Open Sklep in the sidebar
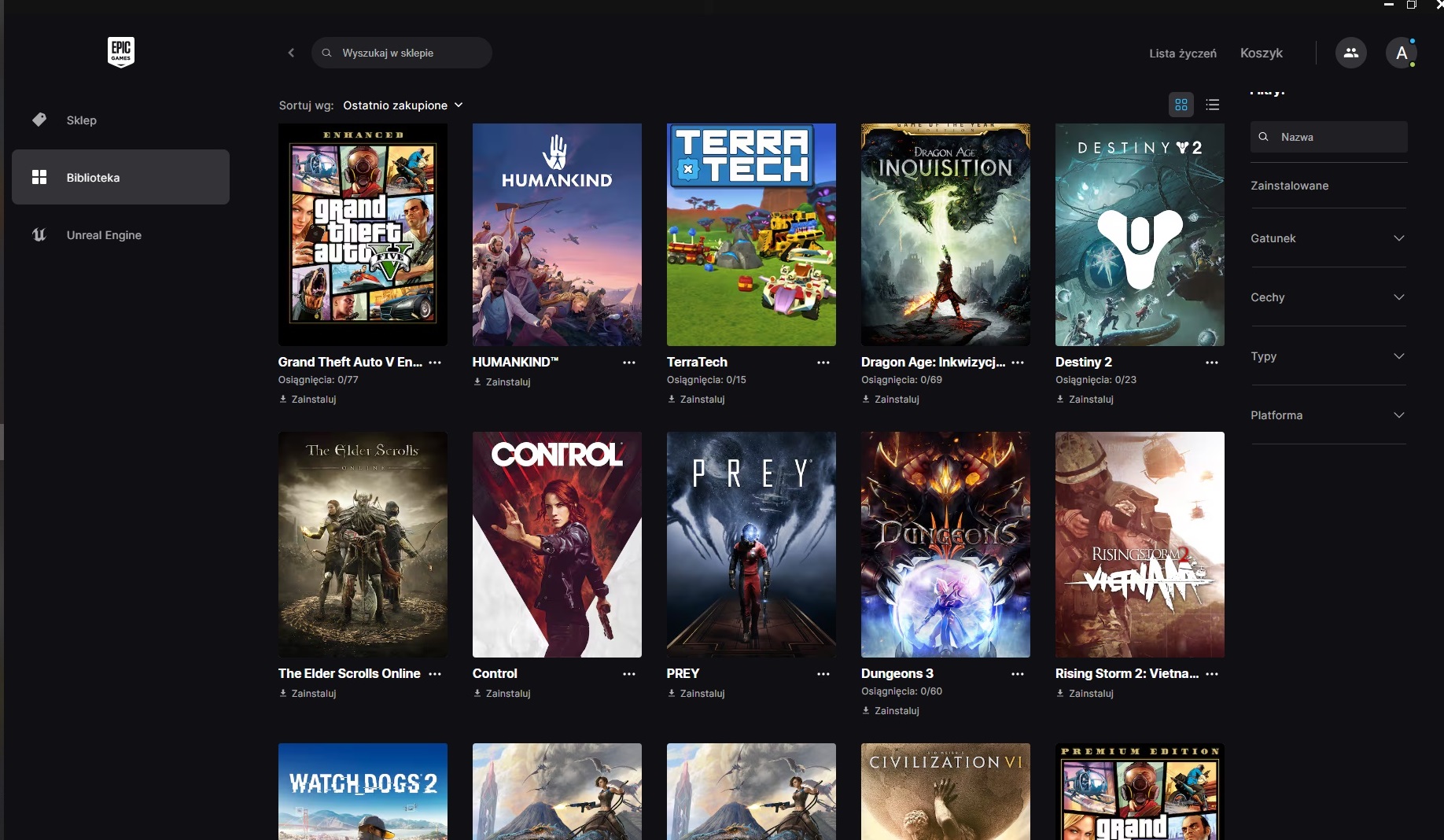This screenshot has height=840, width=1444. pos(120,120)
